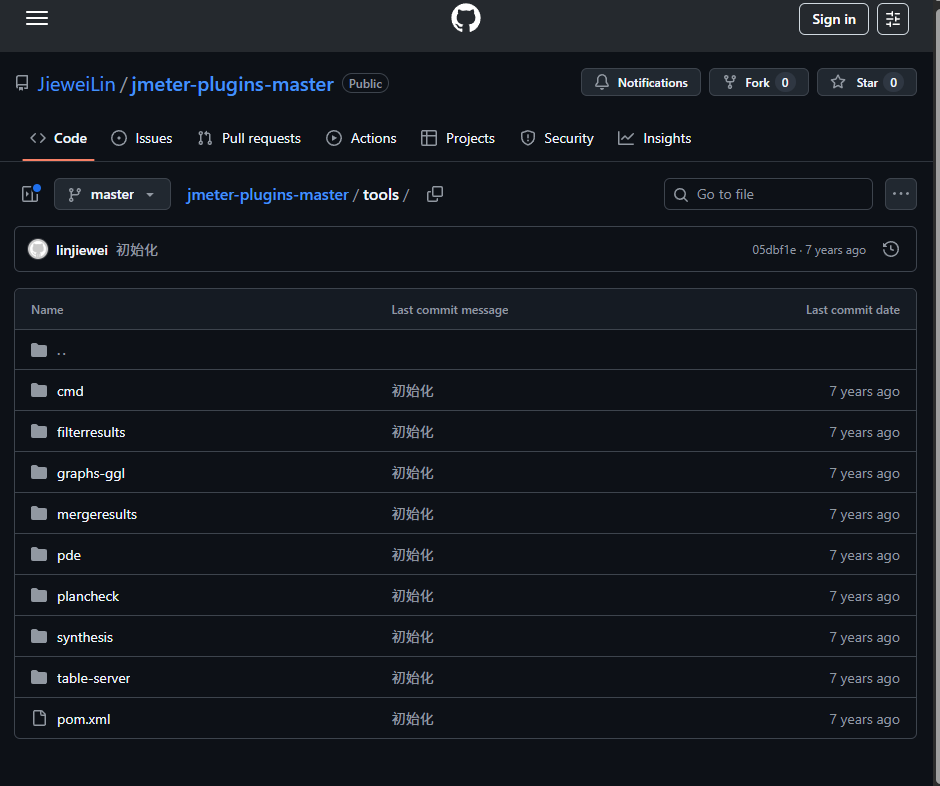Open linjiewei commit author link
Image resolution: width=940 pixels, height=786 pixels.
[82, 250]
